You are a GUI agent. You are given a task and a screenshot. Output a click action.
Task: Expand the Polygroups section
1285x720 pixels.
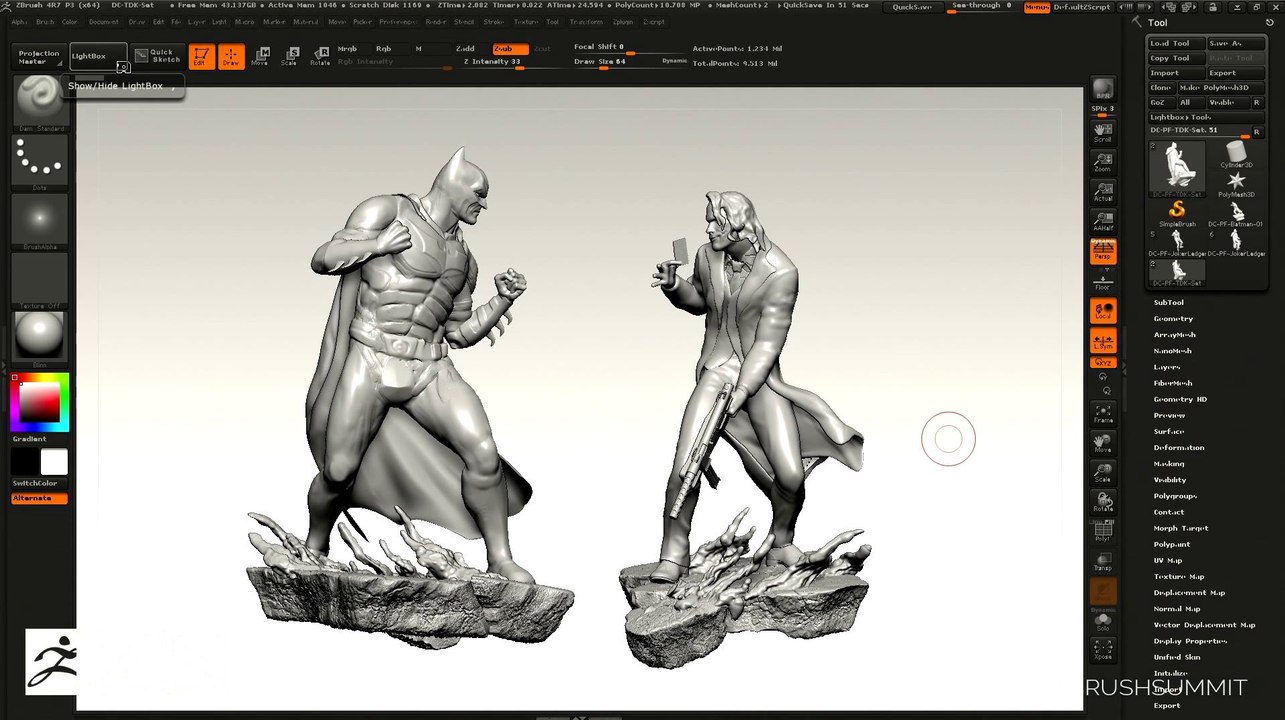point(1175,495)
